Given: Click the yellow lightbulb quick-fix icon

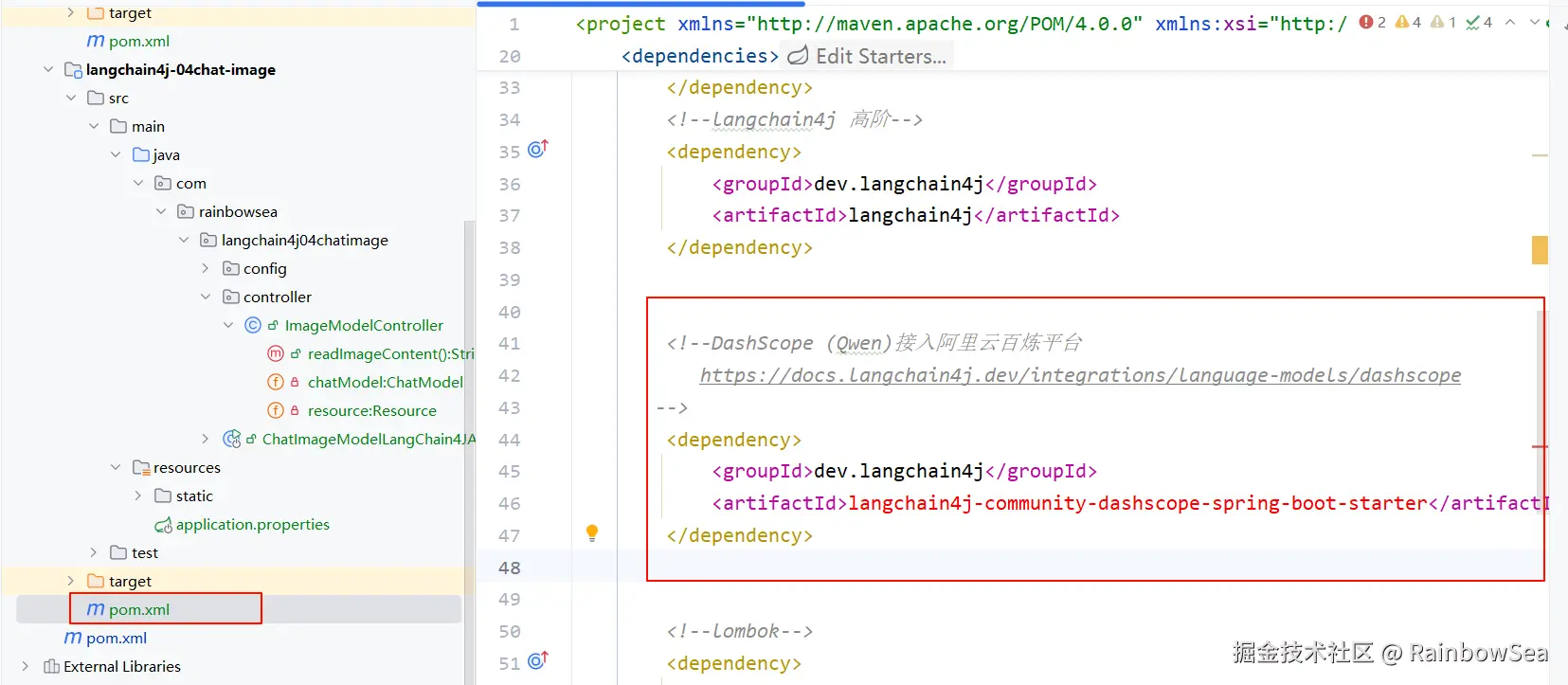Looking at the screenshot, I should point(592,533).
